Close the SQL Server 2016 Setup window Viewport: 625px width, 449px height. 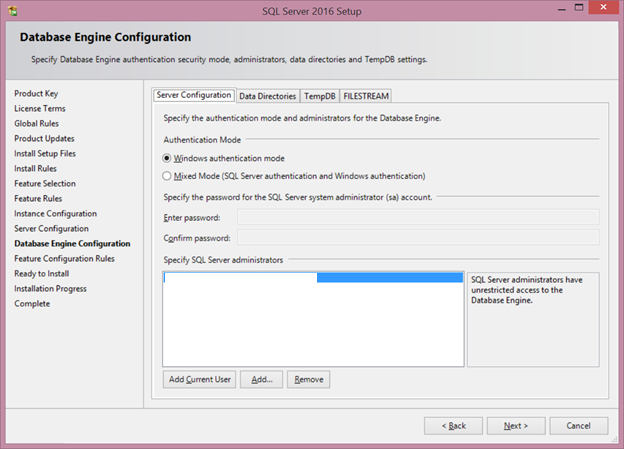click(603, 8)
